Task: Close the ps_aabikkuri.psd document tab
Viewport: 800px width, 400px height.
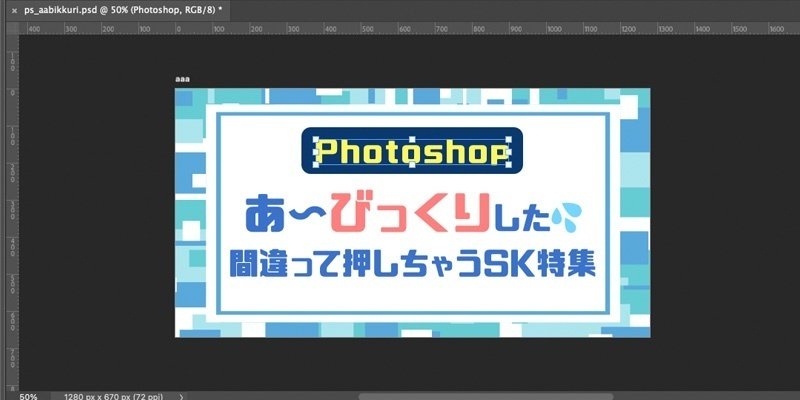Action: pos(14,10)
